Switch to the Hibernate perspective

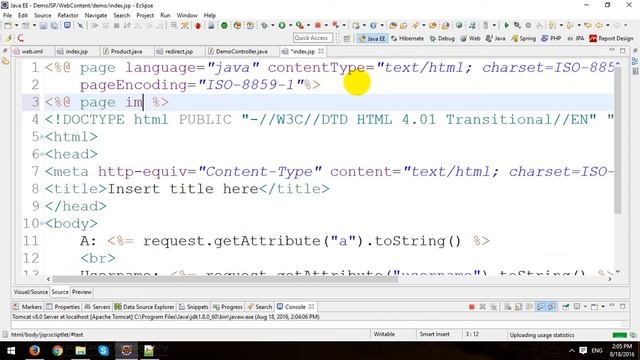point(408,38)
